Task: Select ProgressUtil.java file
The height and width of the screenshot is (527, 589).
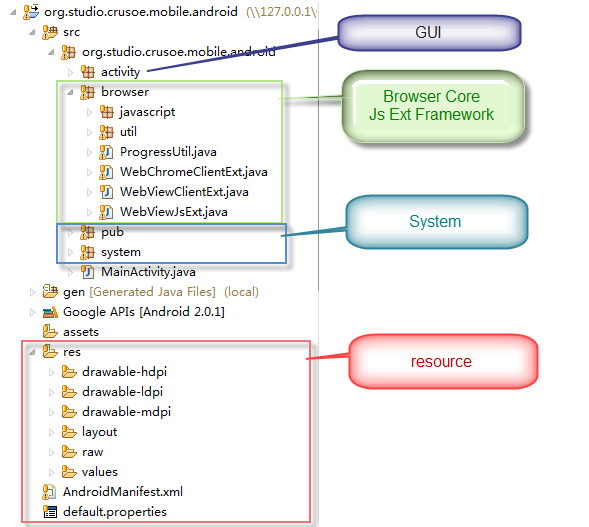Action: (x=168, y=152)
